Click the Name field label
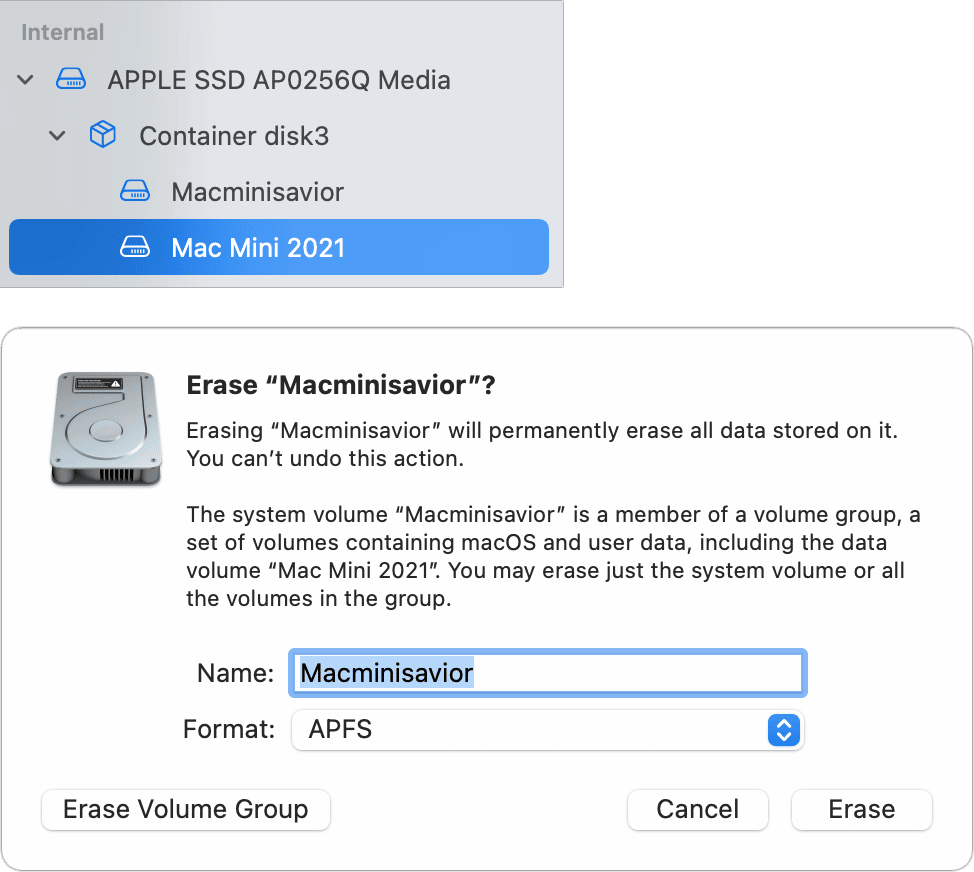The width and height of the screenshot is (974, 872). coord(235,673)
